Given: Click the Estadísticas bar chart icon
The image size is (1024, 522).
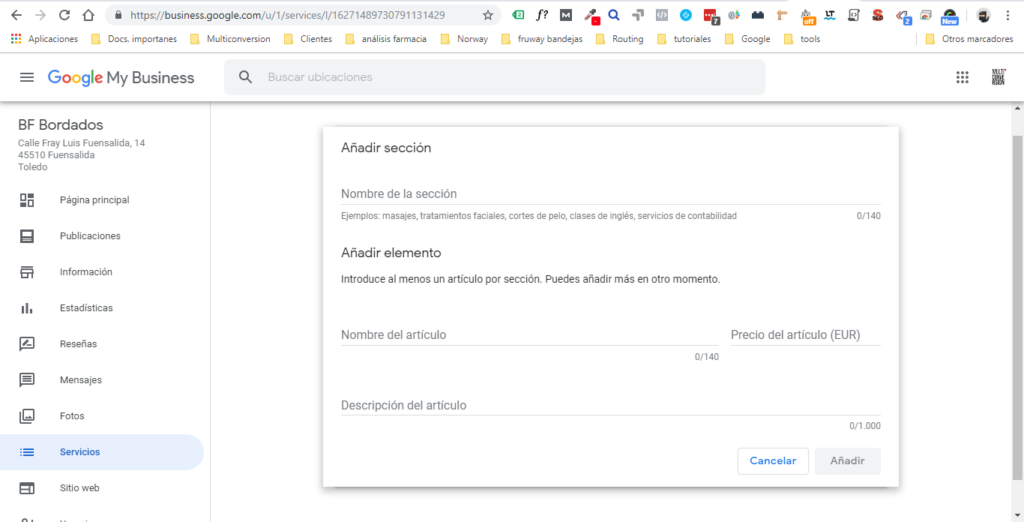Looking at the screenshot, I should point(27,308).
